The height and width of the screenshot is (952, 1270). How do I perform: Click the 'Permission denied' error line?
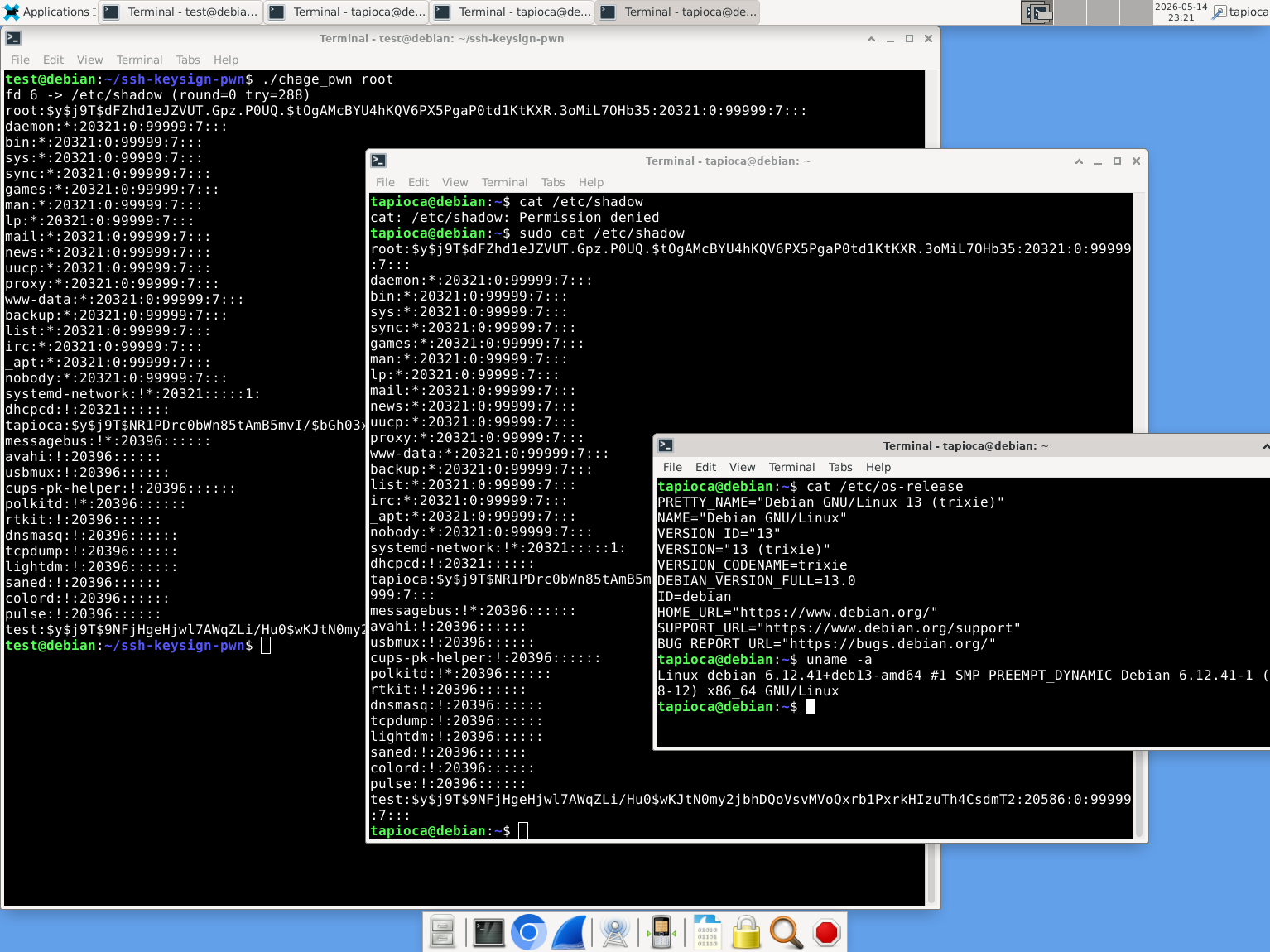pos(514,218)
